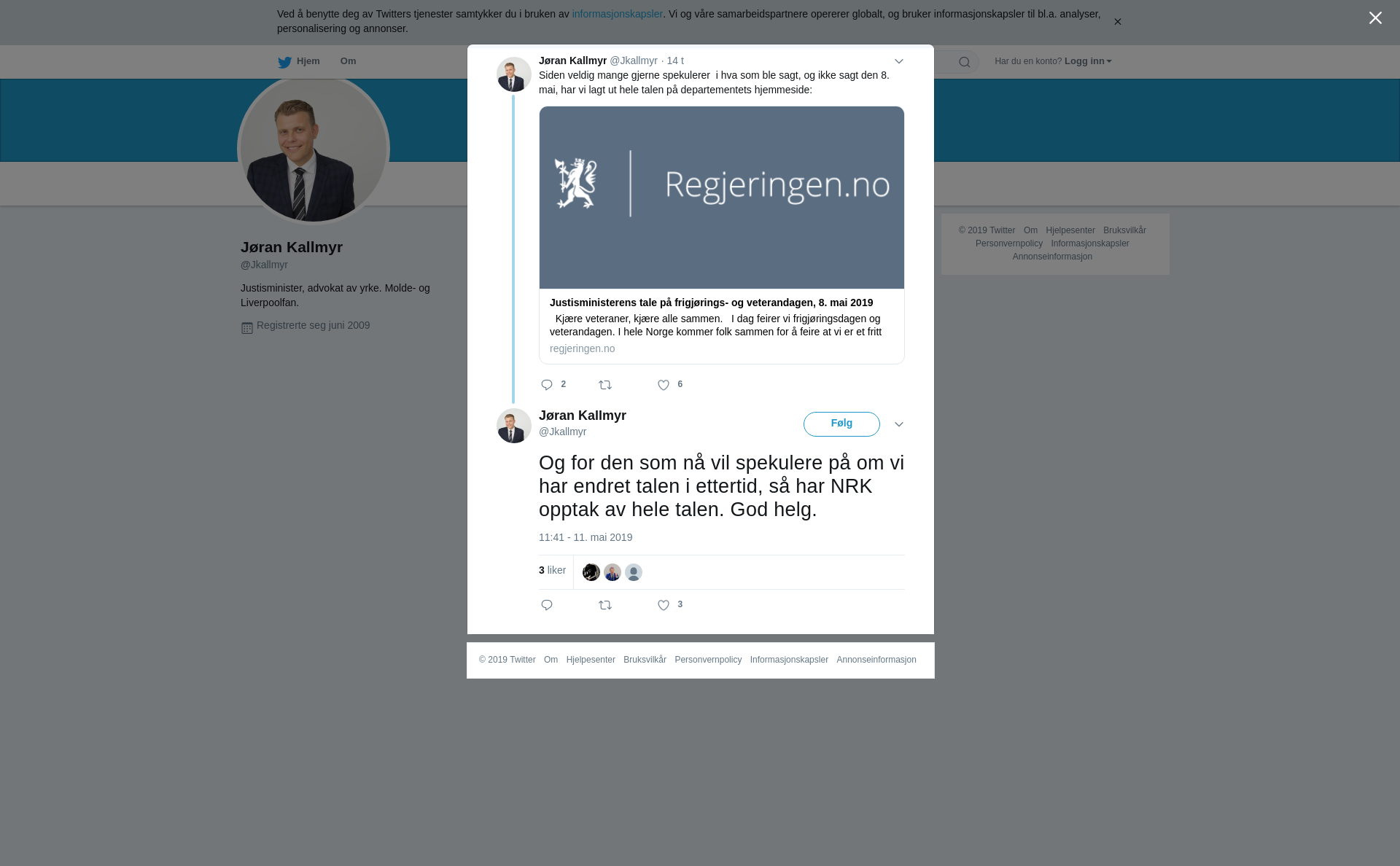The width and height of the screenshot is (1400, 866).
Task: Like the main tweet with 3 likes
Action: [664, 605]
